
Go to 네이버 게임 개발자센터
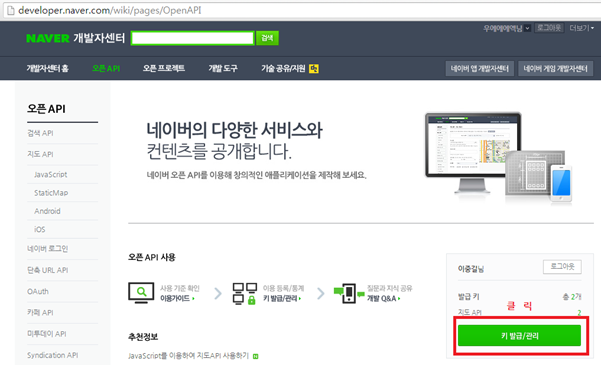click(x=555, y=69)
